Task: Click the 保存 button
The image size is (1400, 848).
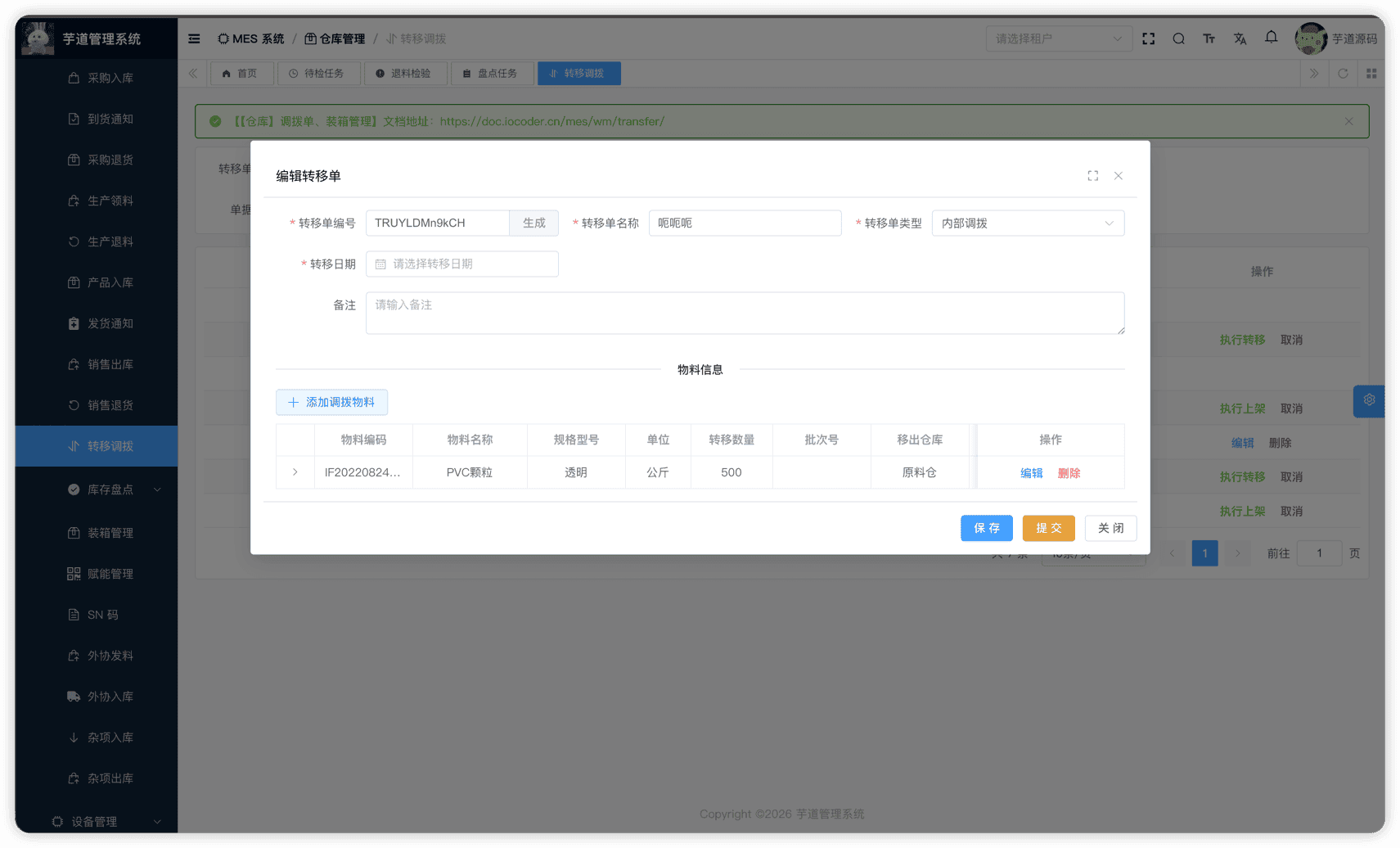Action: click(986, 528)
